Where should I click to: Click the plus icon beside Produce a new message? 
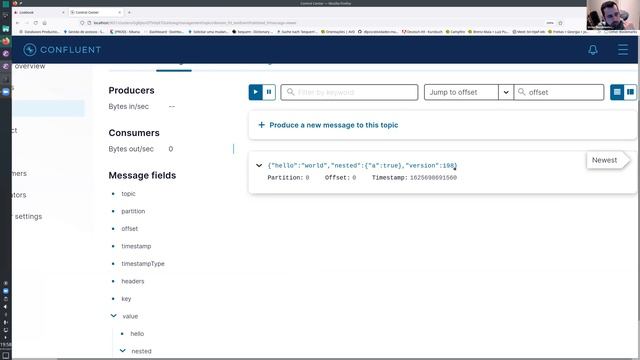pyautogui.click(x=262, y=125)
